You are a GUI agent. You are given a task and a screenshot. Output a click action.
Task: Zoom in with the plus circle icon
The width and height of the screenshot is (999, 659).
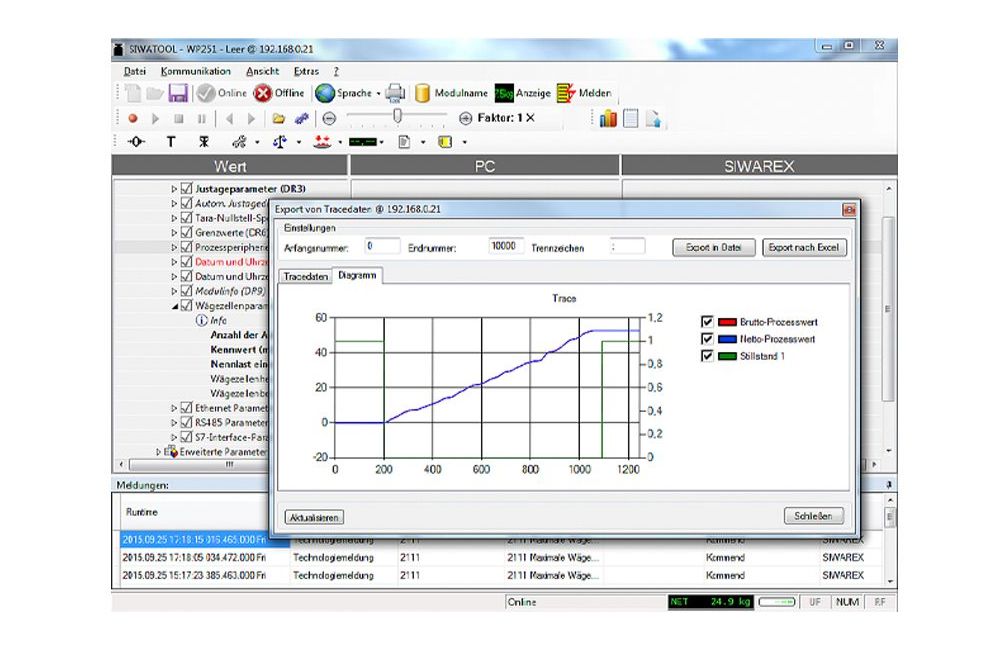point(466,118)
